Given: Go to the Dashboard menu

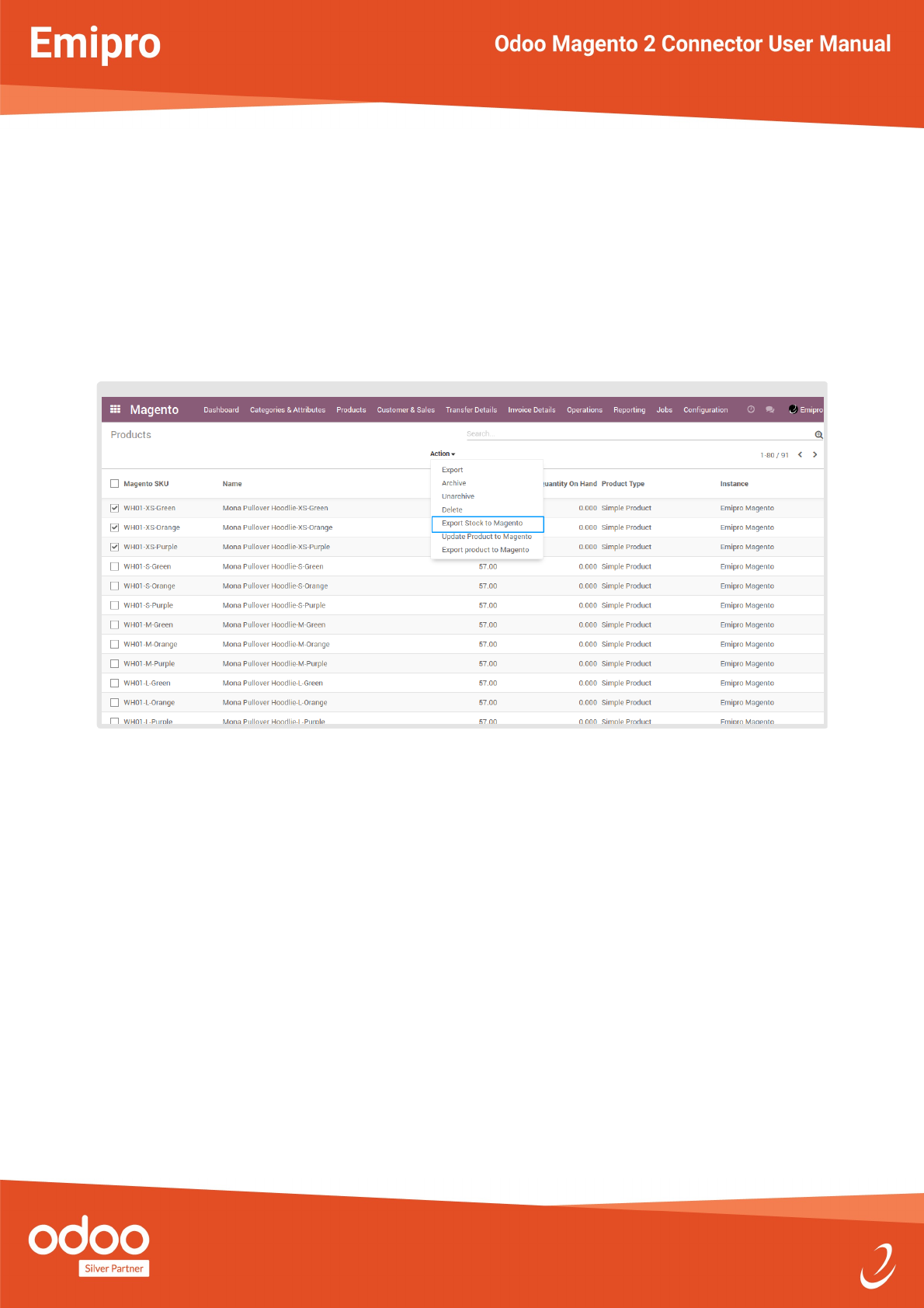Looking at the screenshot, I should [221, 410].
